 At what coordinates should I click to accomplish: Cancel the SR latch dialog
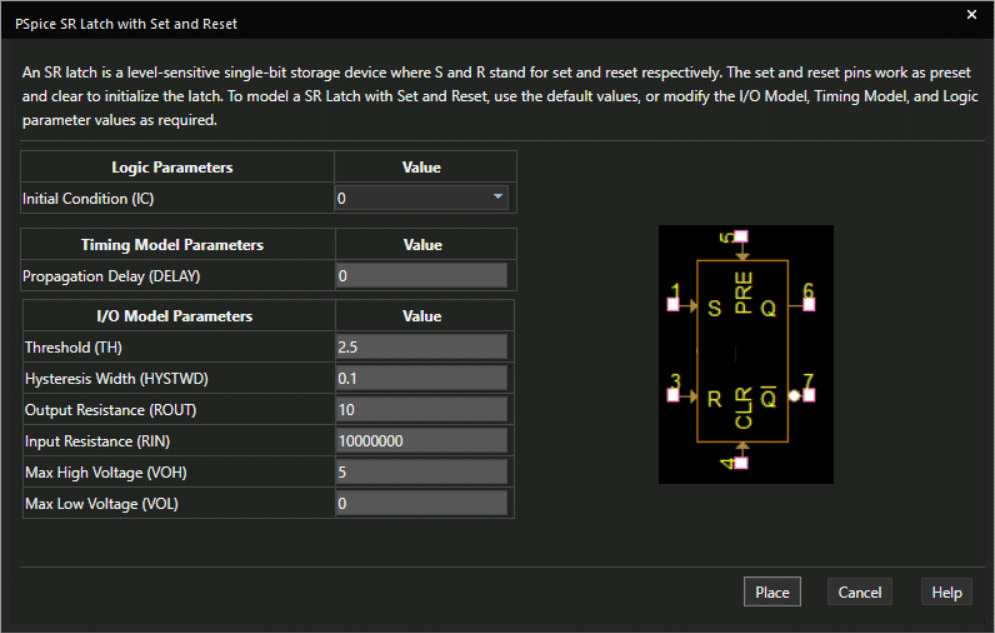pos(859,591)
